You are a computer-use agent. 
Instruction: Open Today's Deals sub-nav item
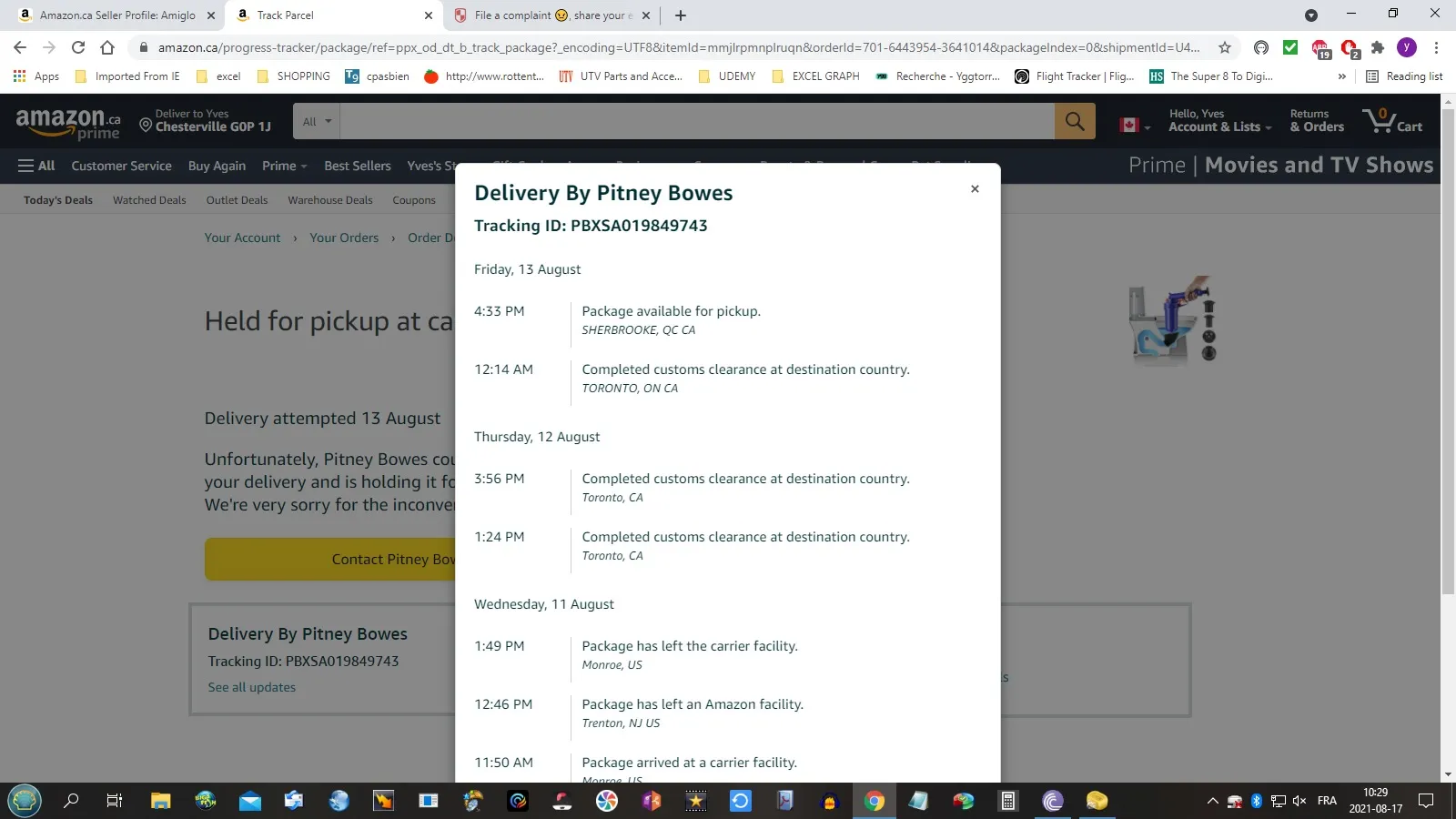pyautogui.click(x=58, y=200)
